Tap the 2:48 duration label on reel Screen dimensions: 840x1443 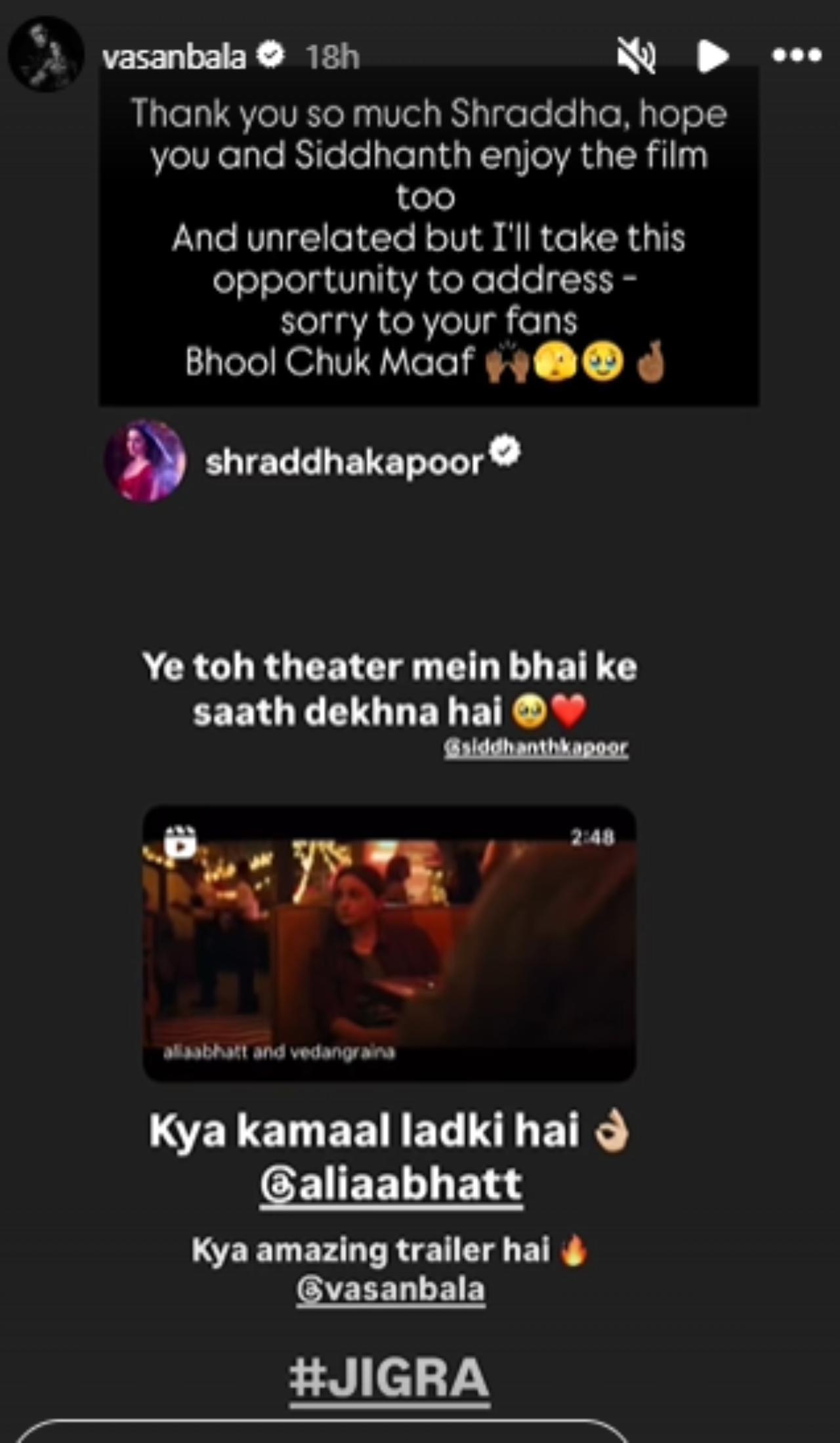592,837
